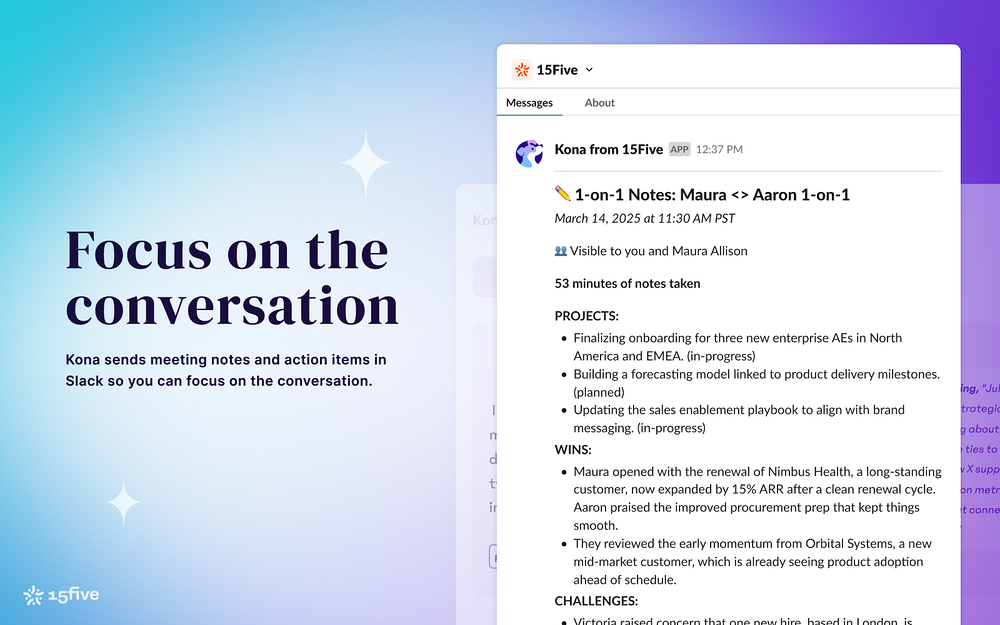Screen dimensions: 1000x625
Task: Select the '1-on-1 Notes: Maura <> Aaron 1-on-1' heading
Action: tap(712, 195)
